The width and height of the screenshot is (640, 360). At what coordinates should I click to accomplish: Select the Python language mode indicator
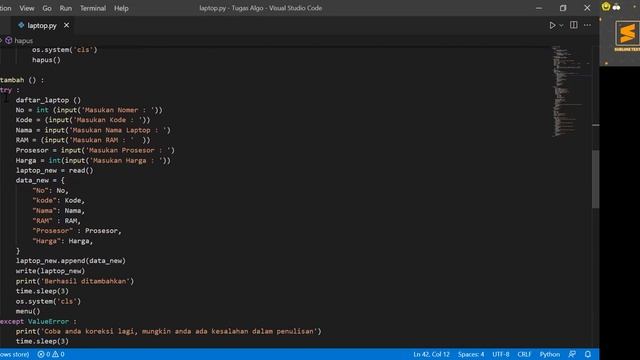tap(550, 354)
